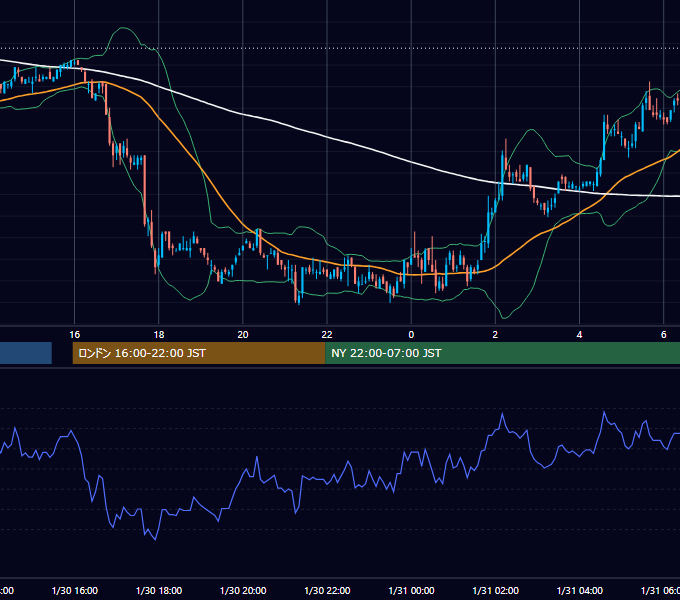Click the 20 hour label on price chart axis
The height and width of the screenshot is (600, 680).
243,334
